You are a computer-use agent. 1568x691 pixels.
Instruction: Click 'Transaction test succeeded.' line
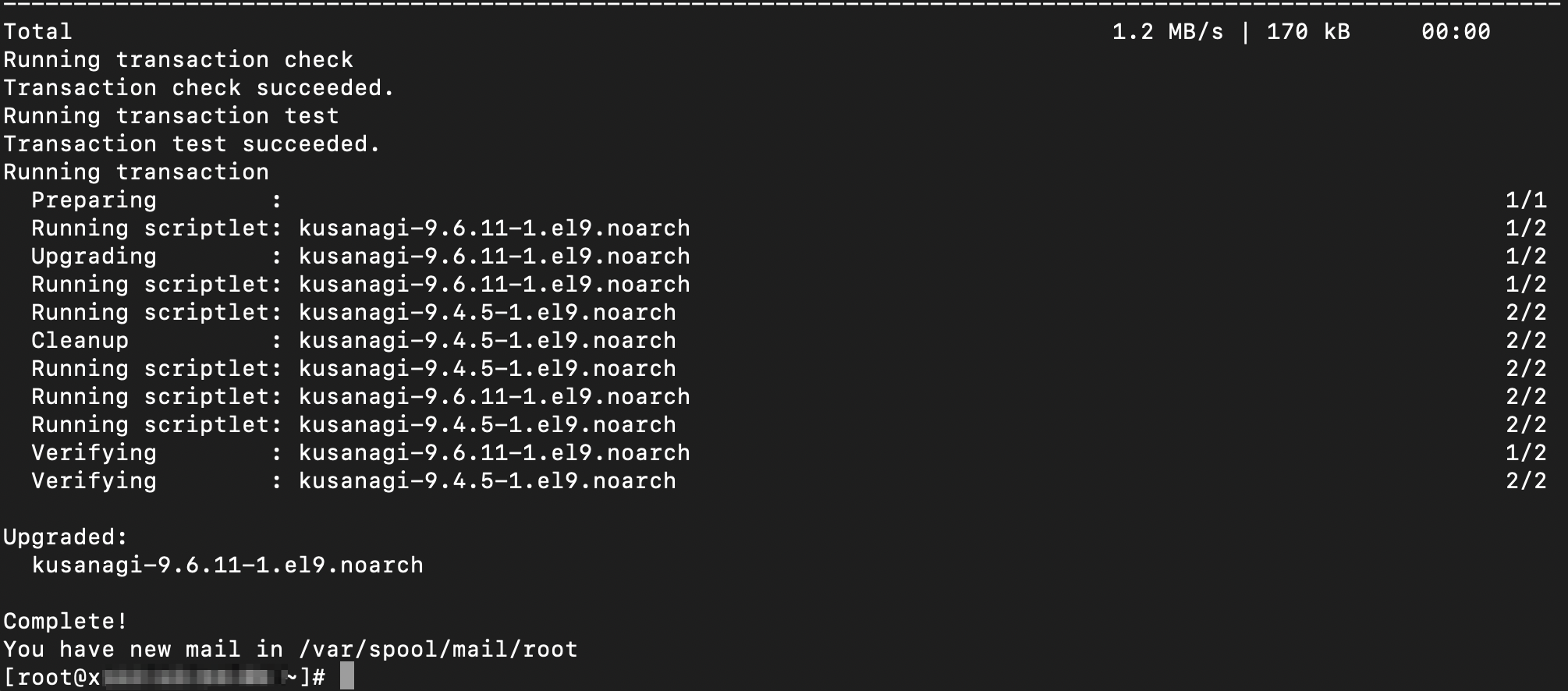point(192,144)
